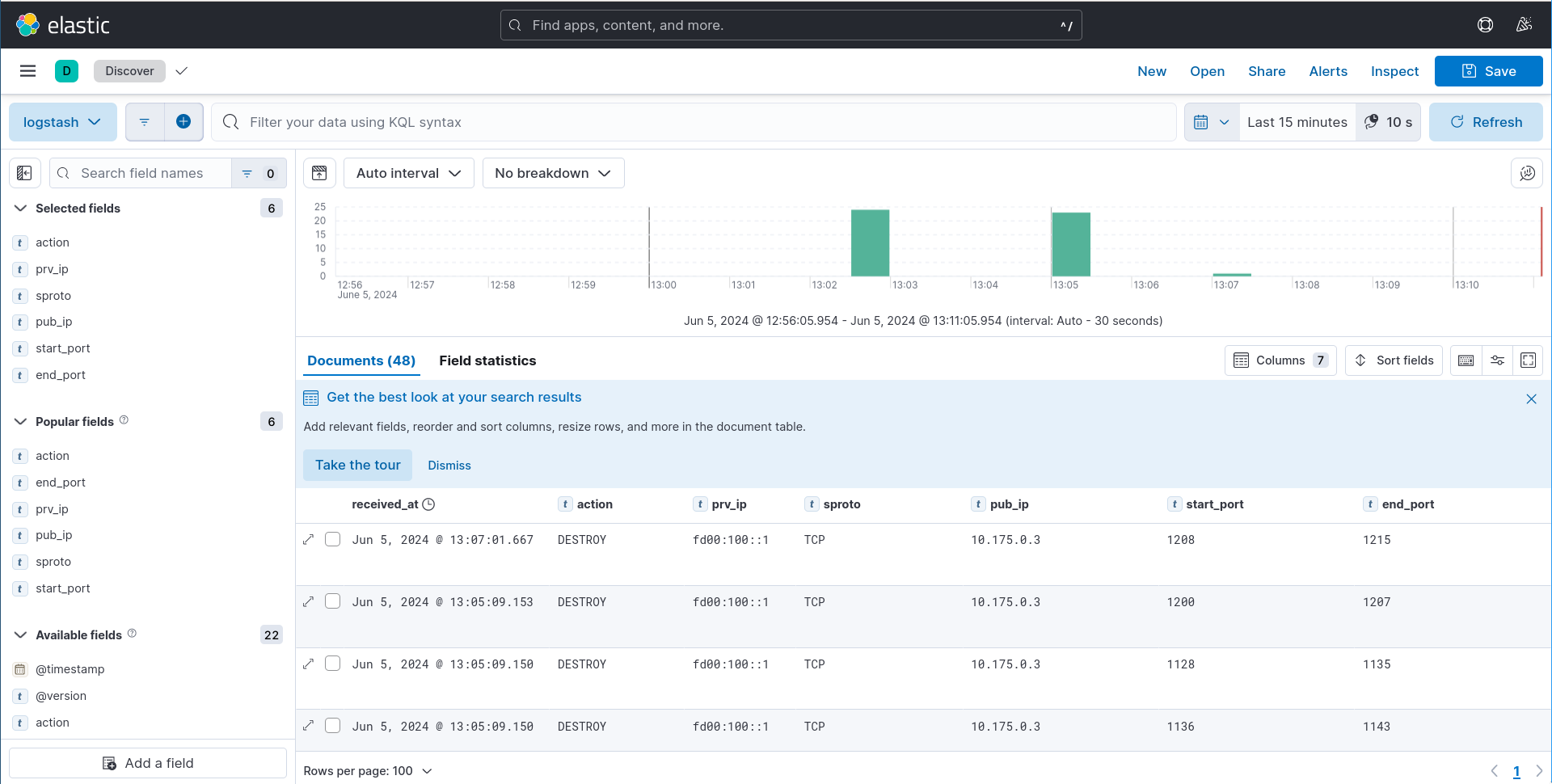Click Inspect in the top menu
The image size is (1552, 784).
pyautogui.click(x=1394, y=71)
